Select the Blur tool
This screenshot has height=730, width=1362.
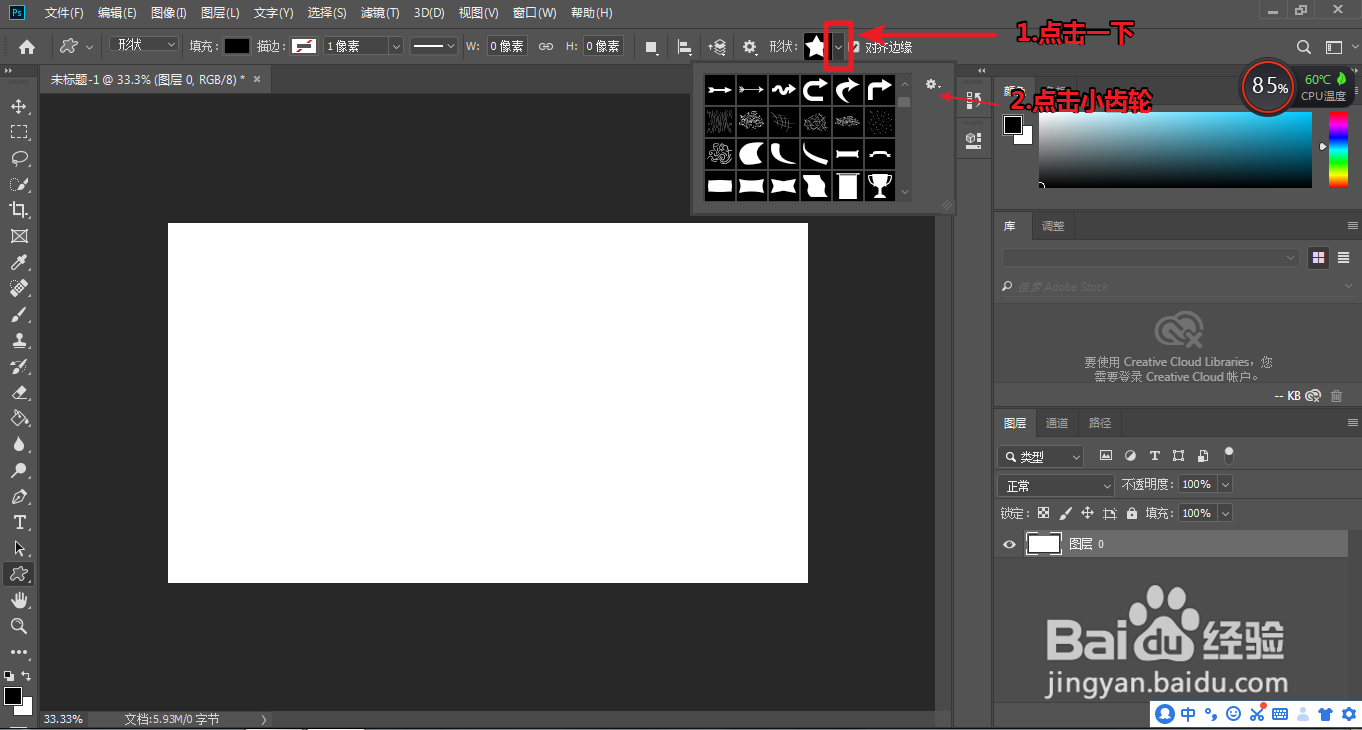18,444
